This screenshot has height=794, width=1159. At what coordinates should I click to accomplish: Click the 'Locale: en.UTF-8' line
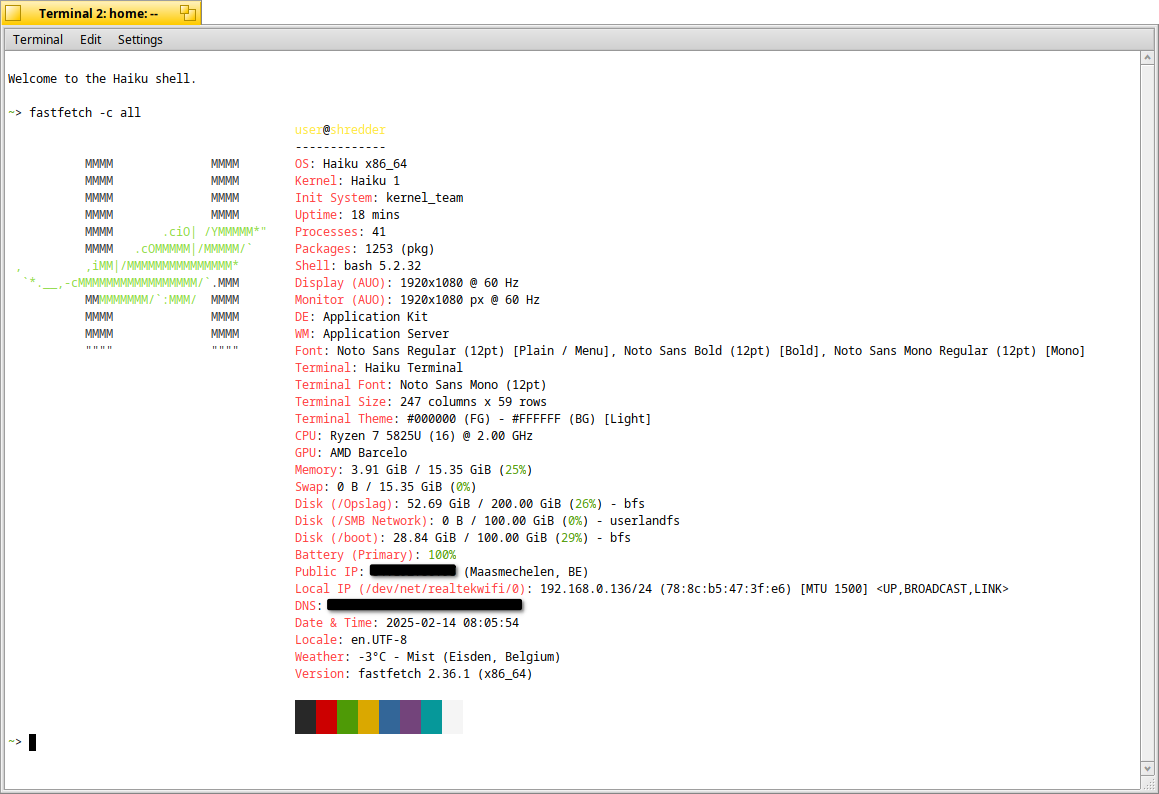click(351, 639)
